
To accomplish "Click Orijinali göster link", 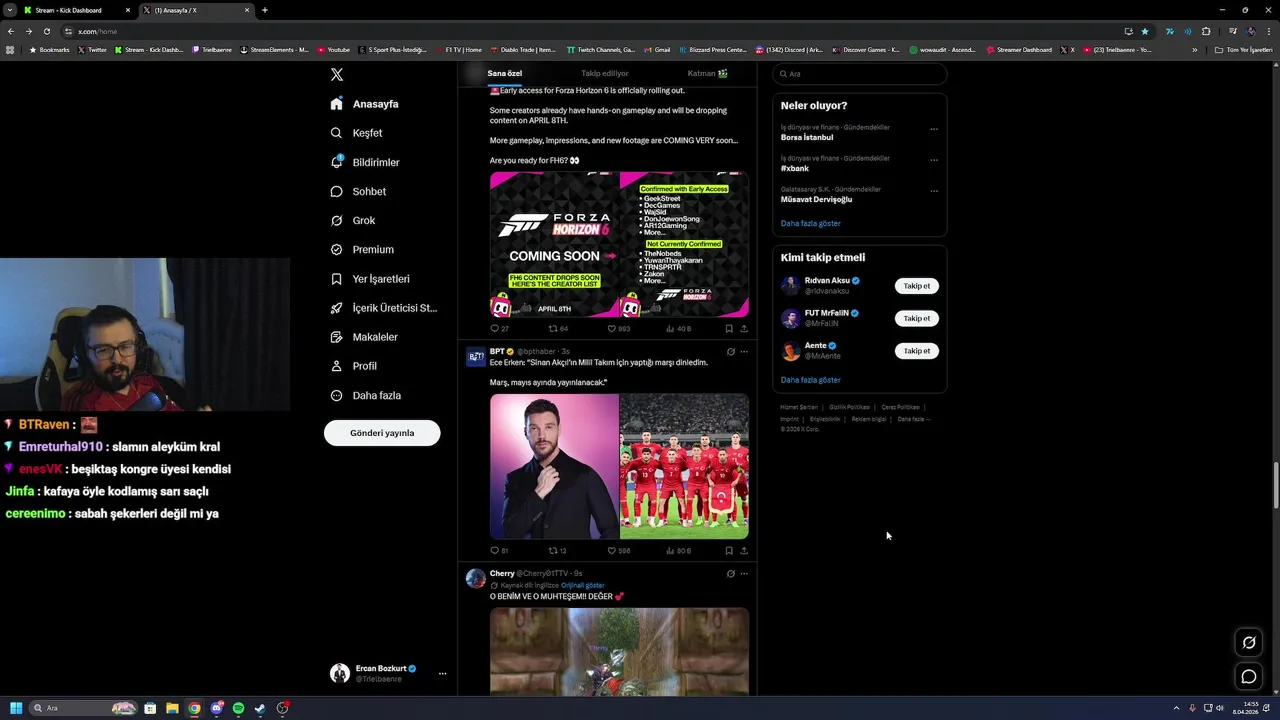I will coord(583,585).
